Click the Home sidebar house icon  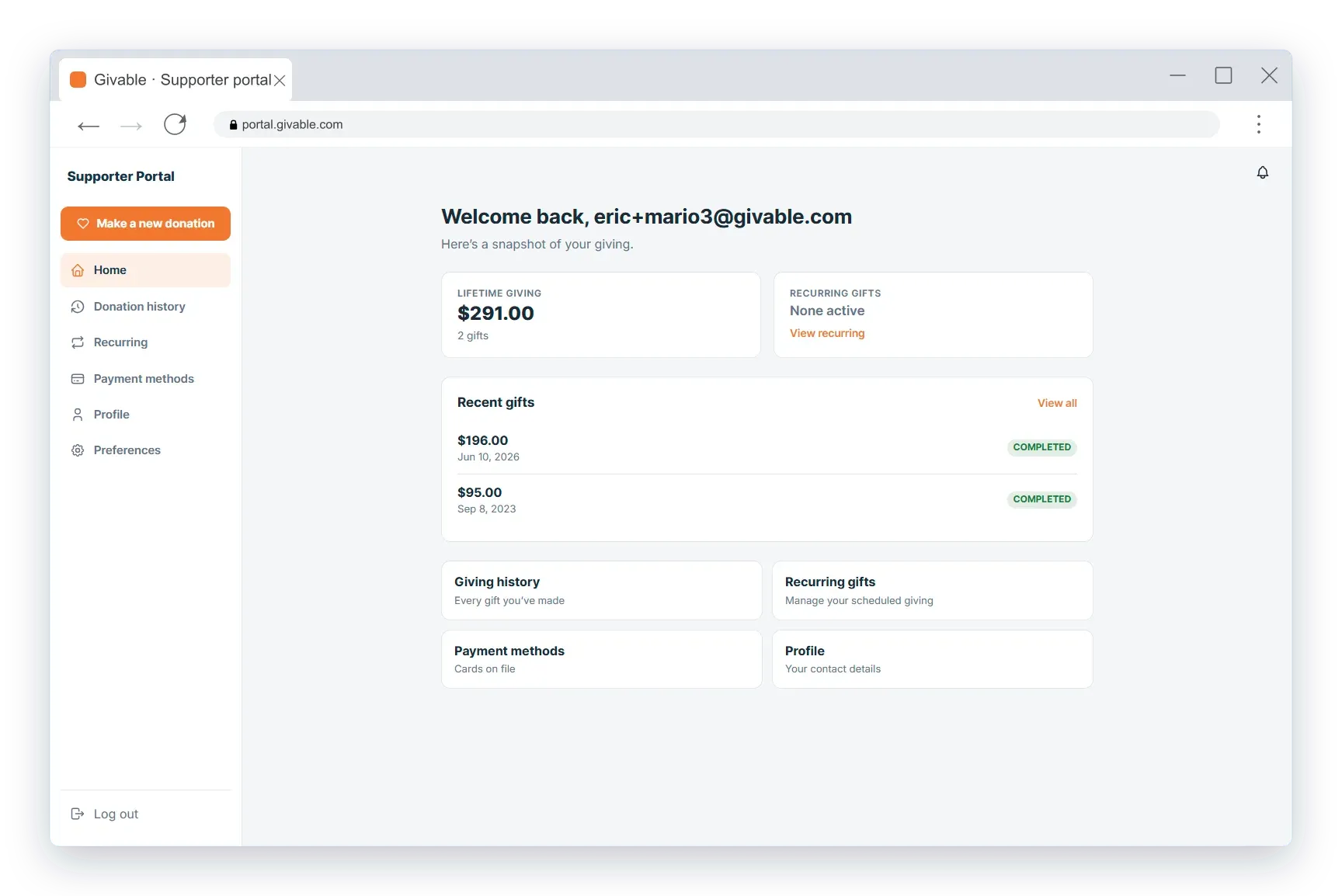[78, 270]
